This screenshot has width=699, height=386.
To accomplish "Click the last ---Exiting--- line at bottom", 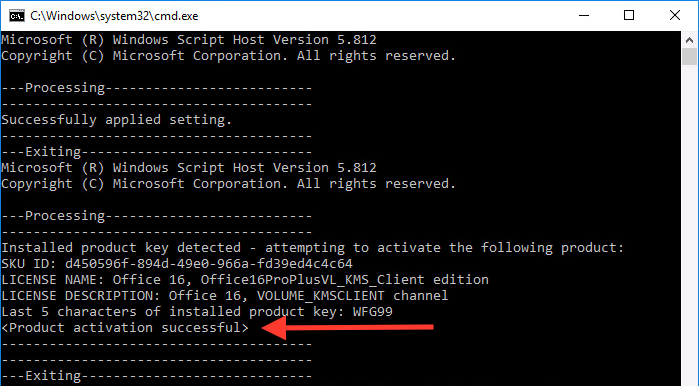I will 156,376.
